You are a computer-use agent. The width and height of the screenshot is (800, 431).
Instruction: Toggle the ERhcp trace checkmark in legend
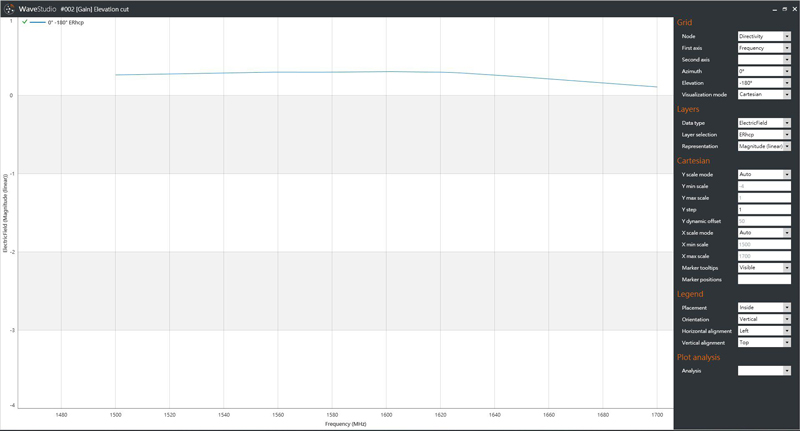coord(25,21)
